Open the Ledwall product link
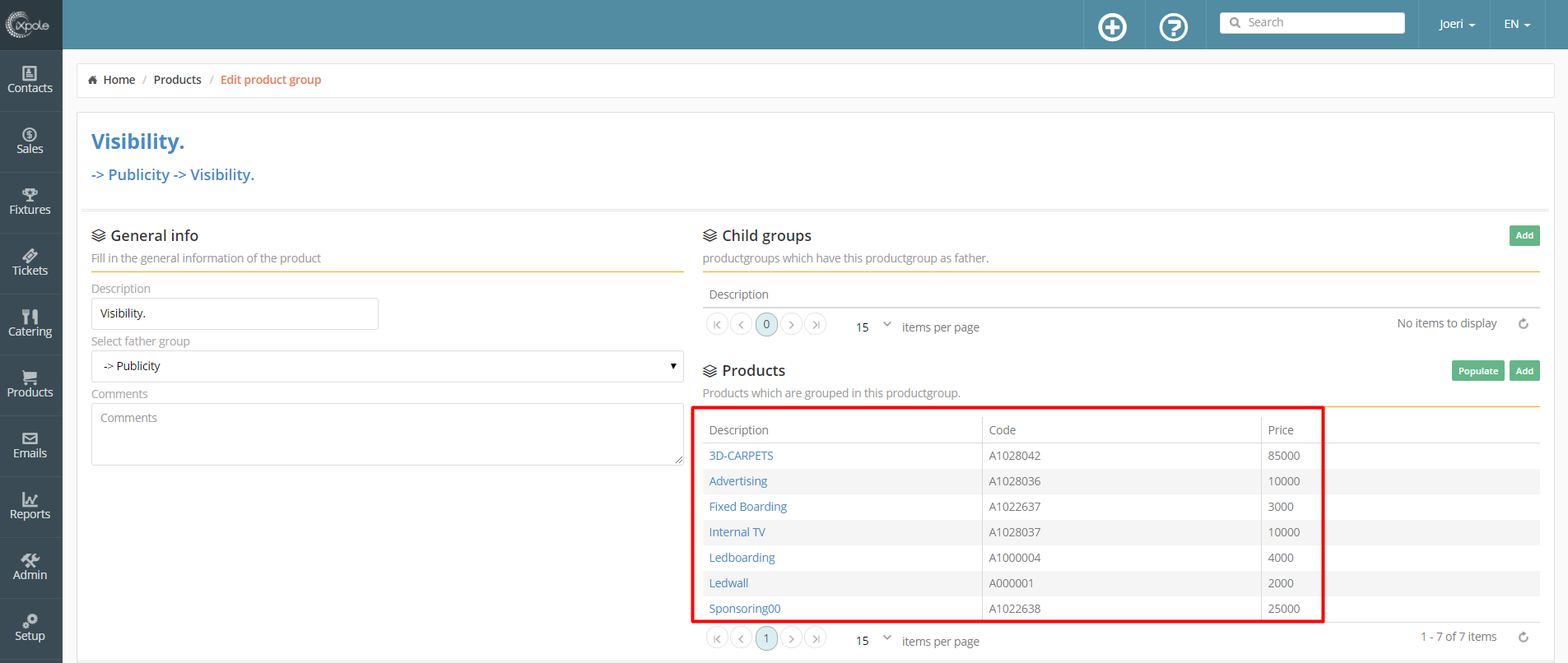 tap(729, 583)
